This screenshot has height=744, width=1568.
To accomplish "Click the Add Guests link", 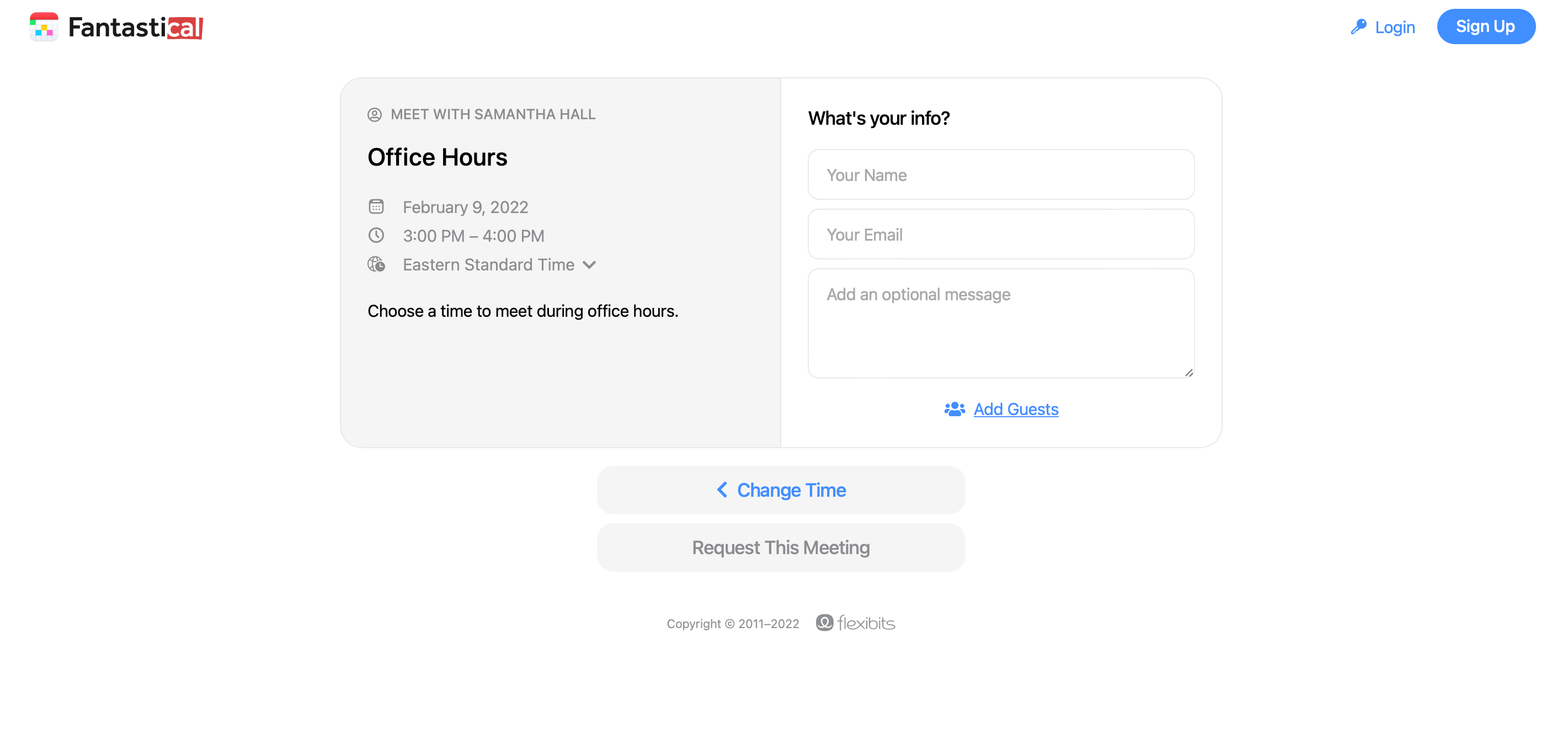I will (1015, 409).
